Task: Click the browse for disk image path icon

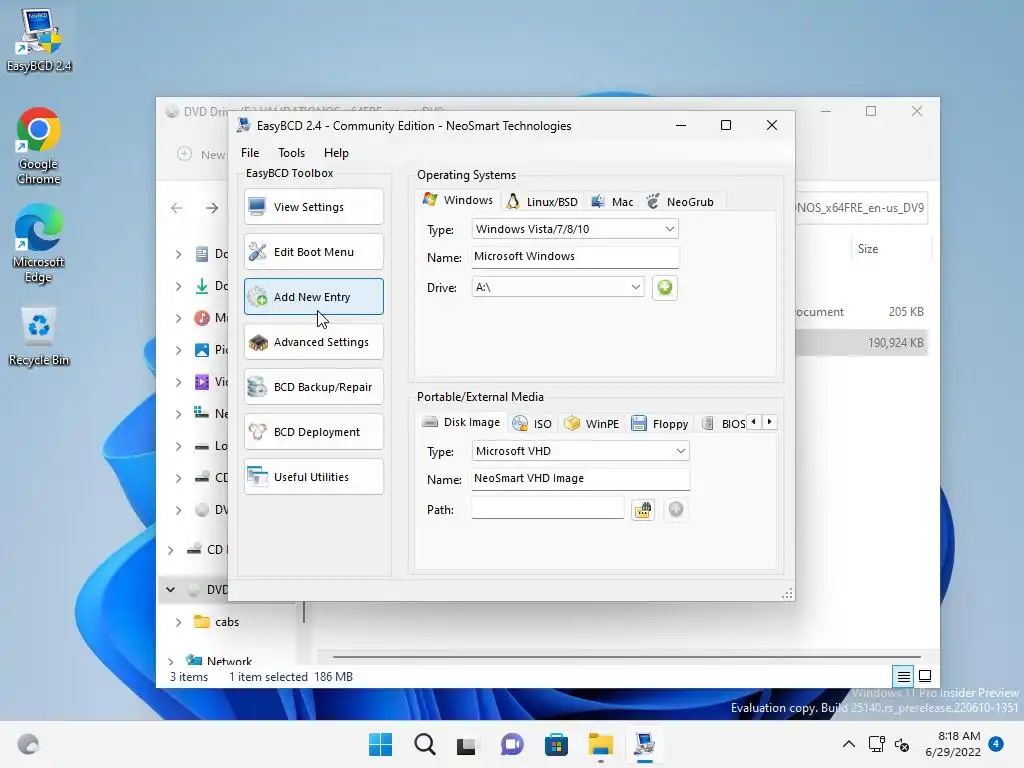Action: [643, 509]
